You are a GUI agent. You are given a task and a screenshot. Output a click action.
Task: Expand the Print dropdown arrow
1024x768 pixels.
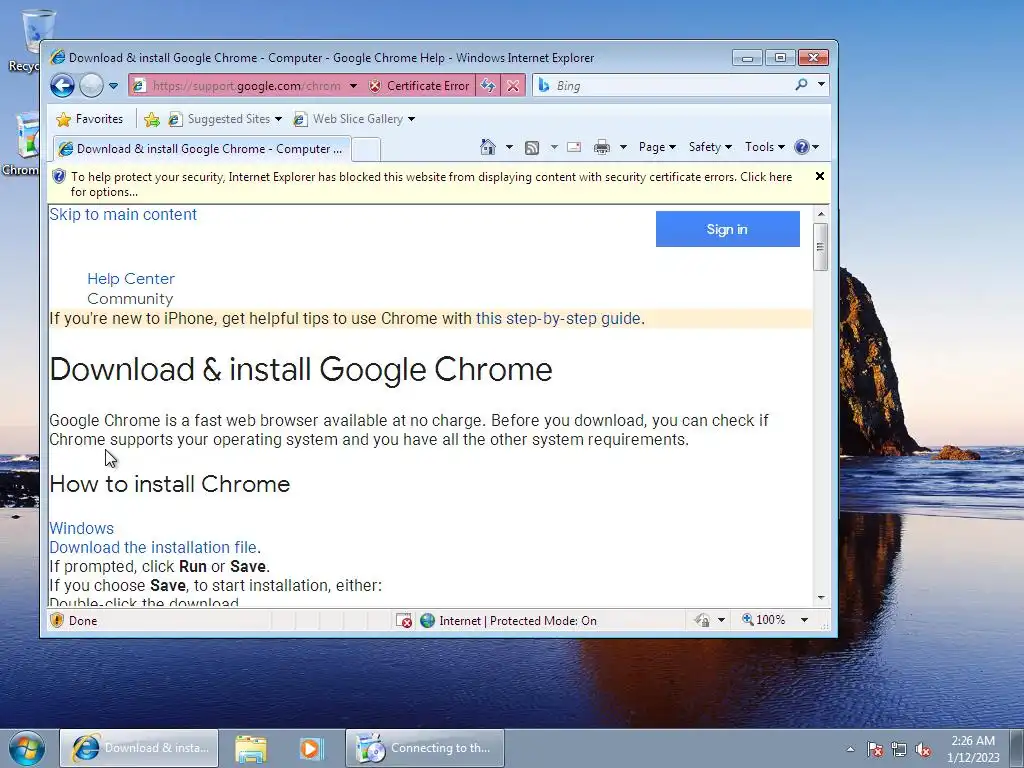[x=623, y=147]
